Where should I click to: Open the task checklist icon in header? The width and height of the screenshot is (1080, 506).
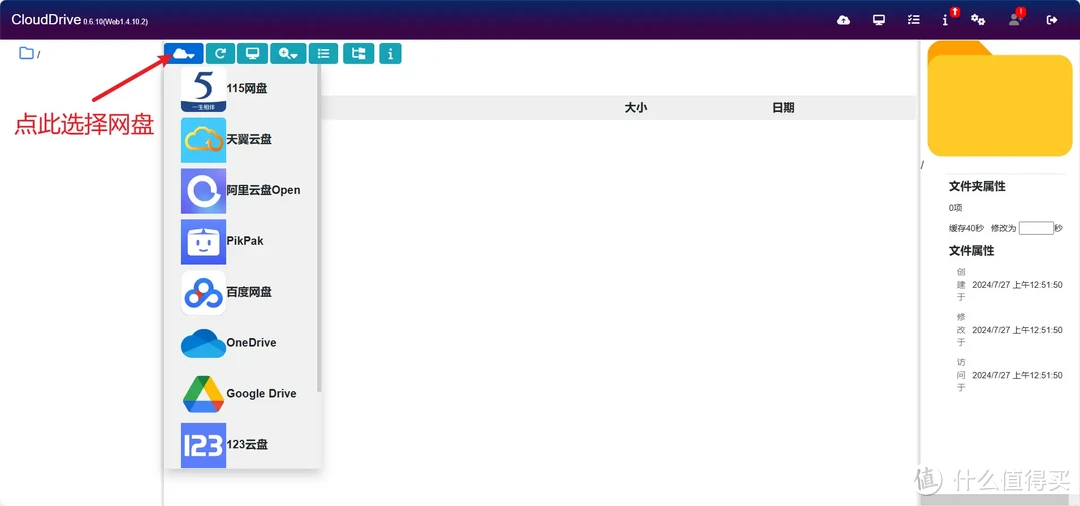point(913,20)
